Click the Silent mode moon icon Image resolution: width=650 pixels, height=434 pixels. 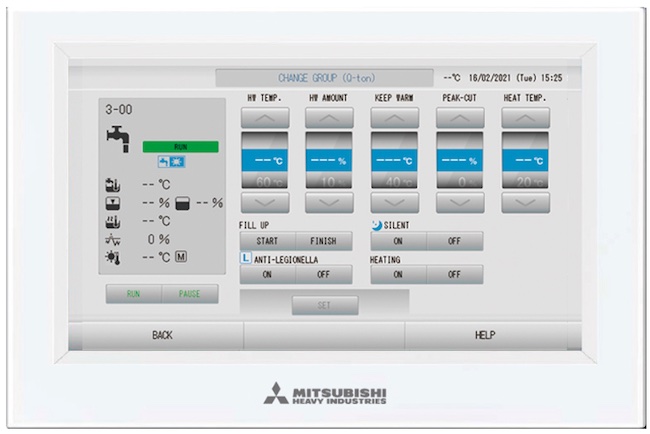(377, 225)
